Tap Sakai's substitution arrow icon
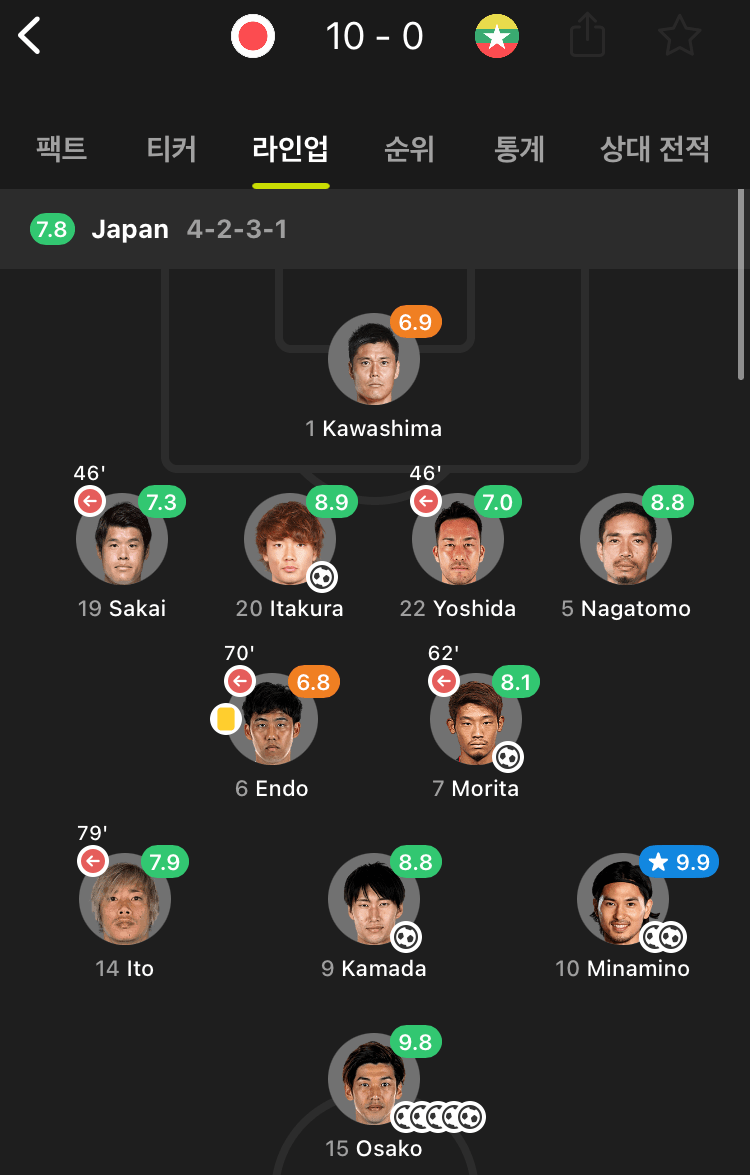The image size is (750, 1175). (90, 501)
